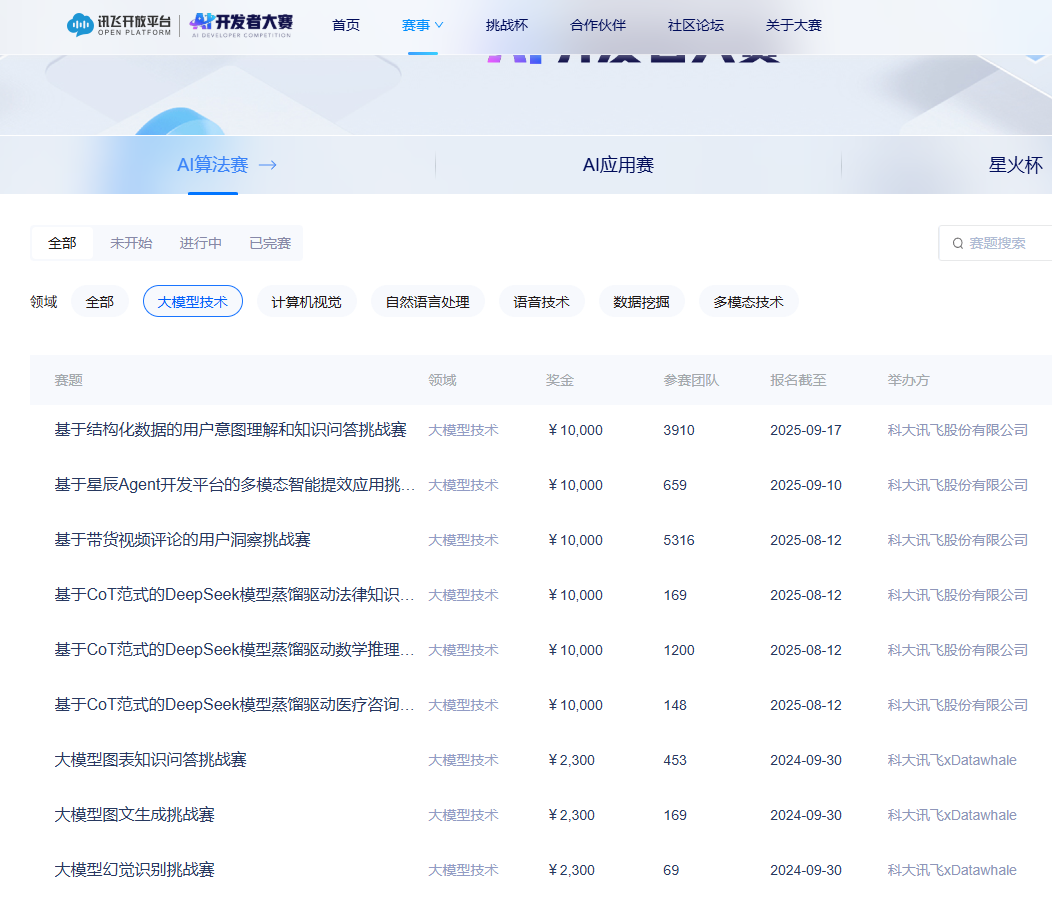Select the 数据挖掘 domain chip
The height and width of the screenshot is (907, 1052).
coord(641,302)
